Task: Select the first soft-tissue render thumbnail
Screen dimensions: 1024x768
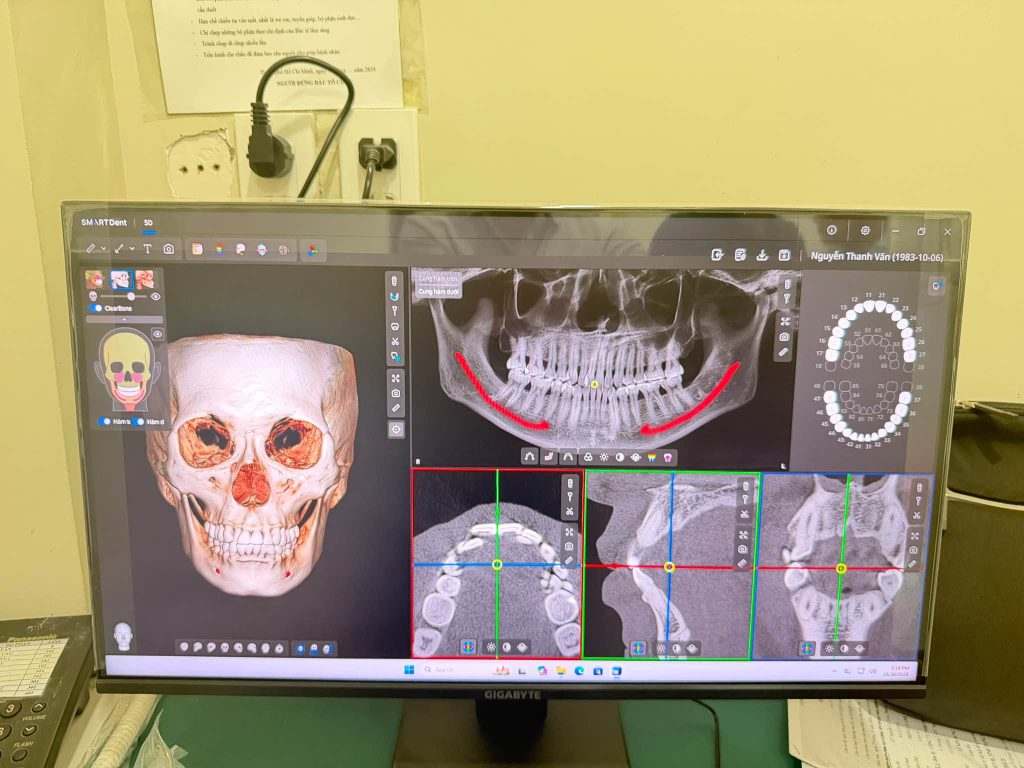Action: [x=95, y=280]
